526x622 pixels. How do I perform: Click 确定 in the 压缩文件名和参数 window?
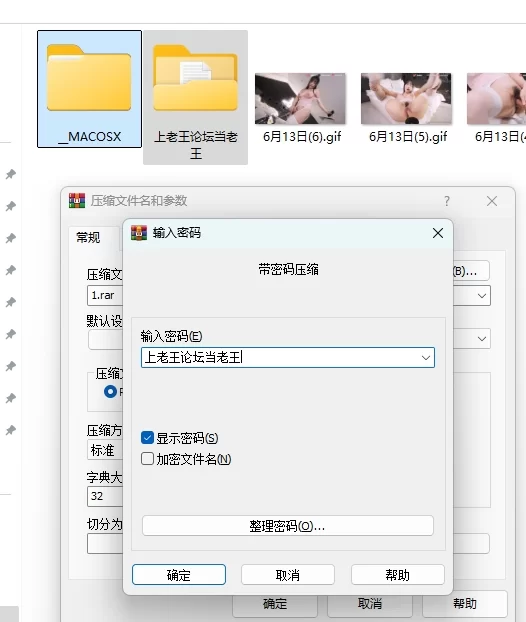(275, 606)
